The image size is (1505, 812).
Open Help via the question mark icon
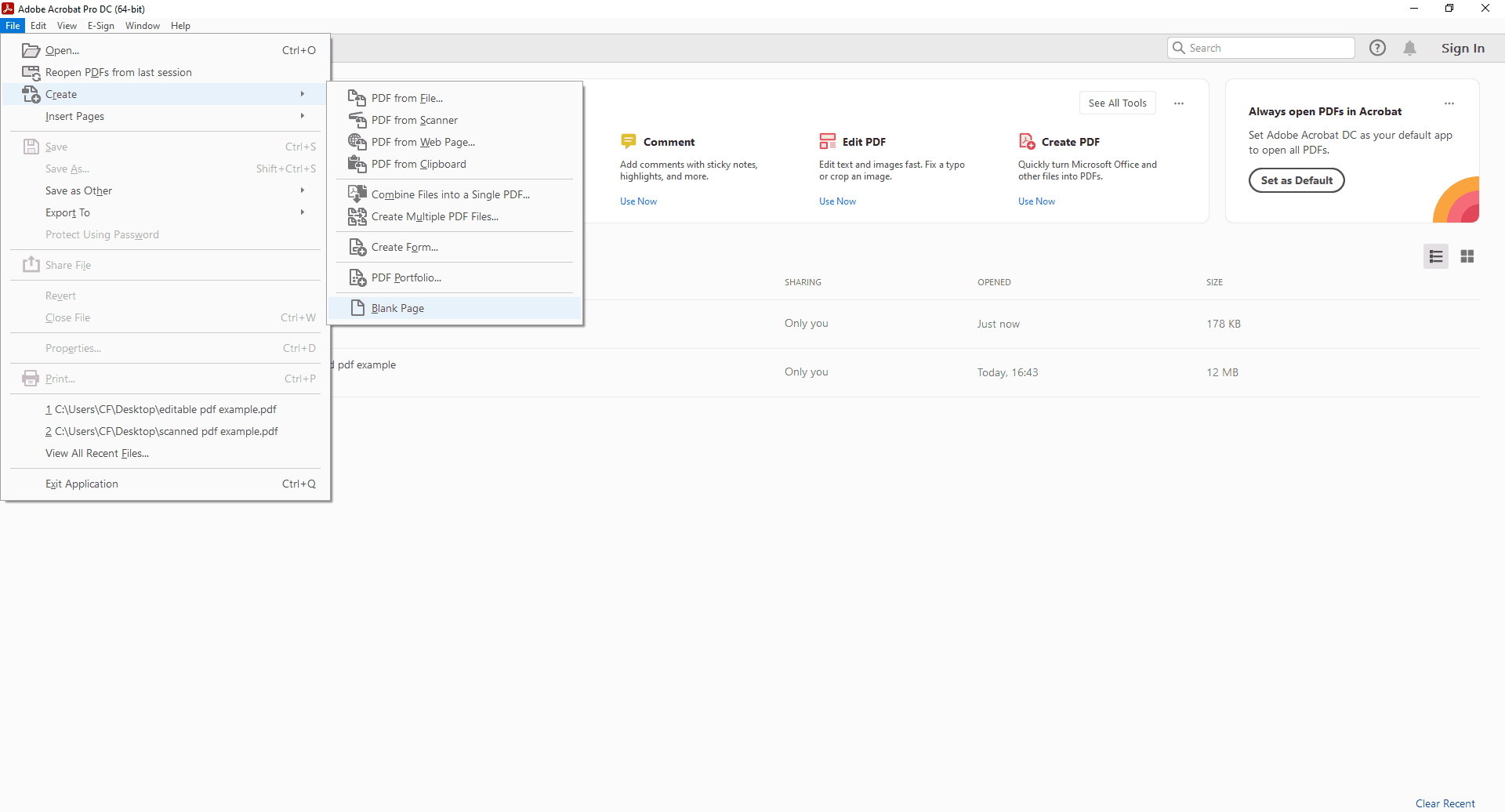pyautogui.click(x=1377, y=48)
